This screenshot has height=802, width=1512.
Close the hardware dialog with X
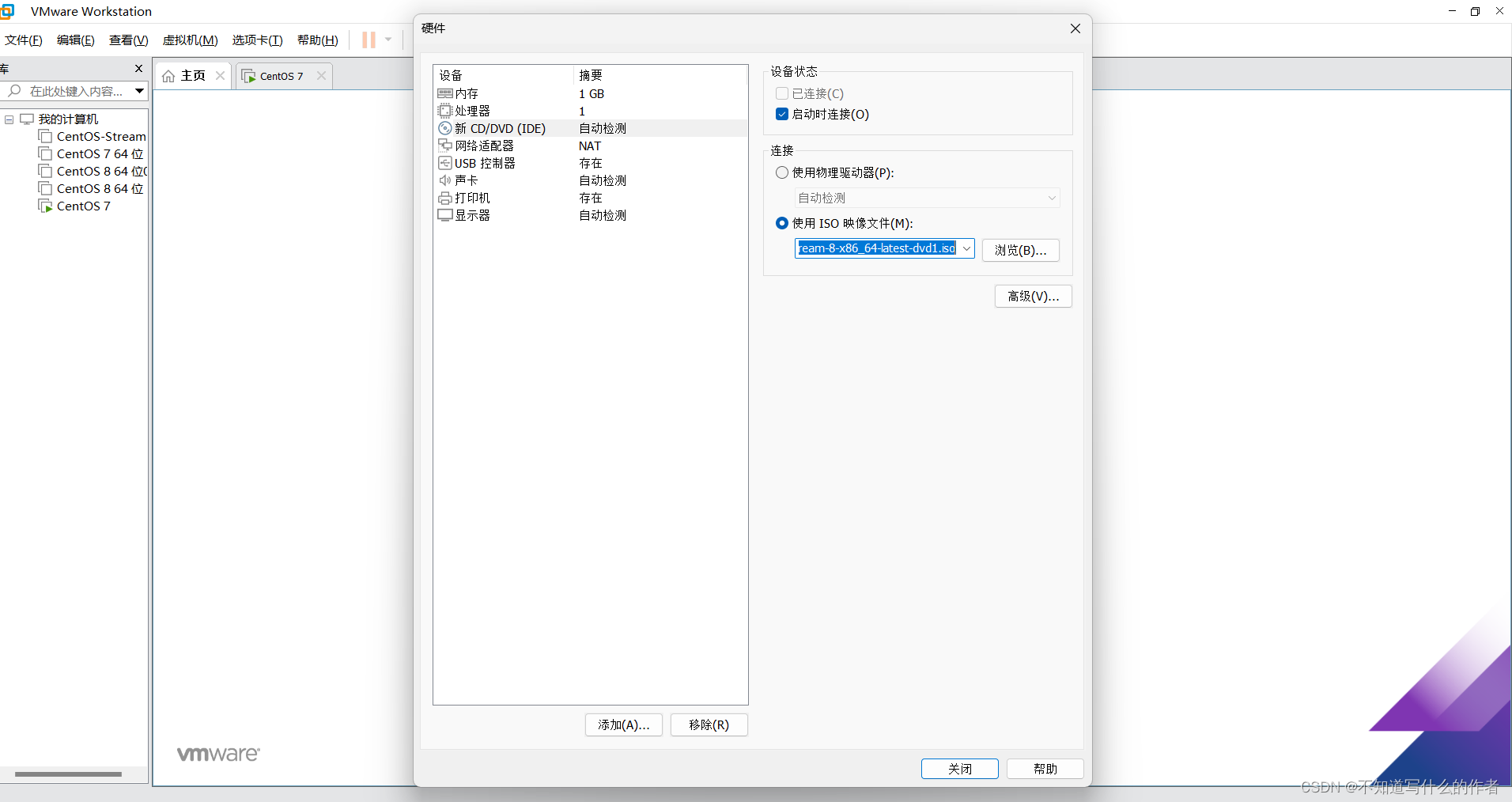pyautogui.click(x=1075, y=28)
